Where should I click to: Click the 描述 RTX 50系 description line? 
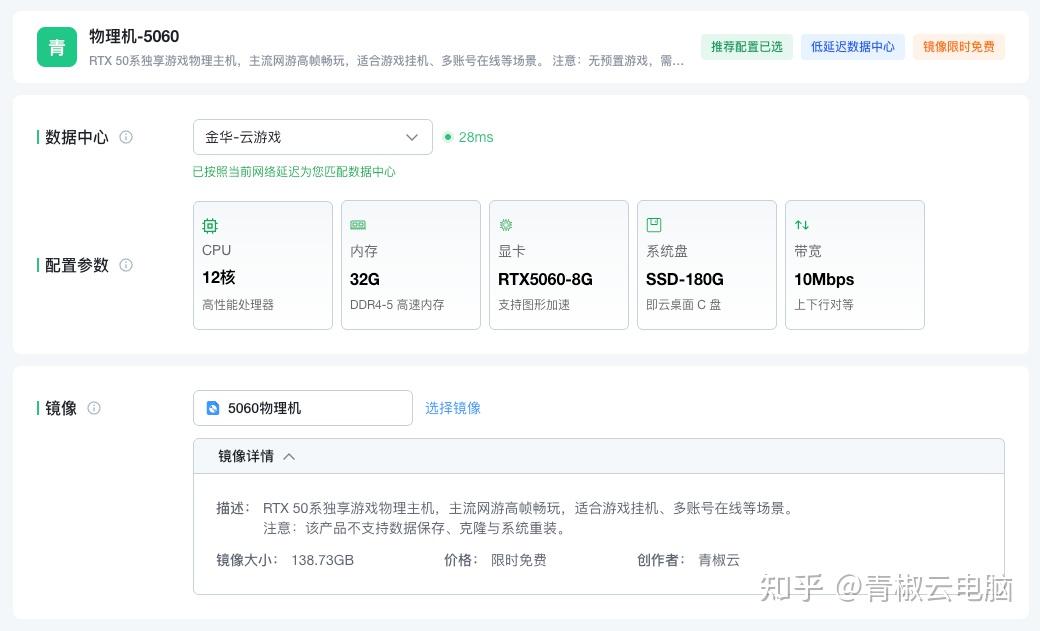505,509
